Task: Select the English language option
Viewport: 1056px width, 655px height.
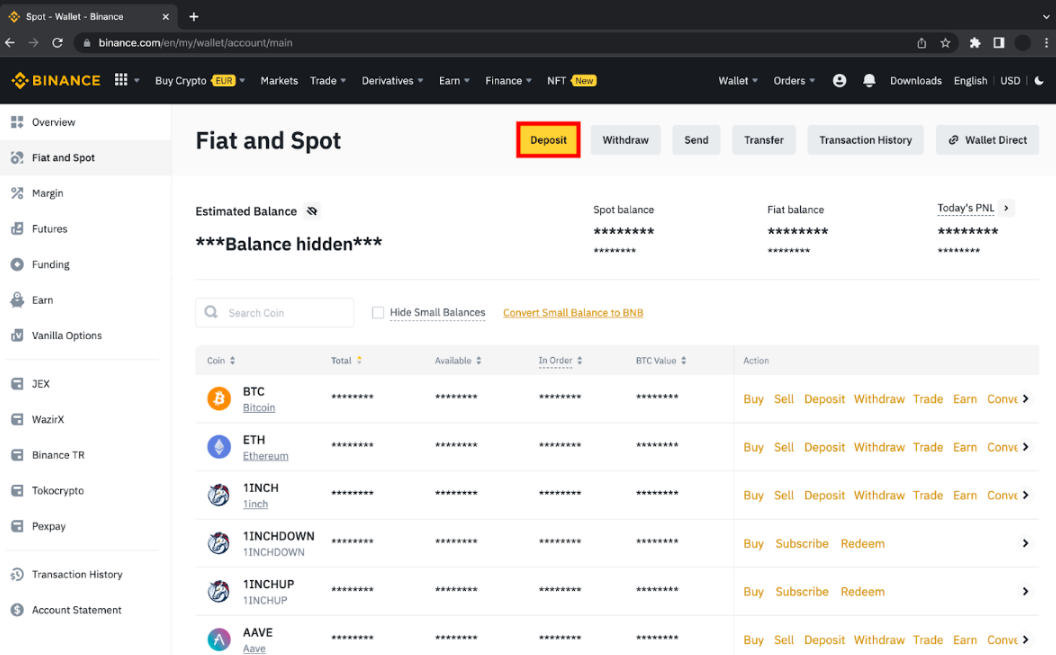Action: pyautogui.click(x=970, y=81)
